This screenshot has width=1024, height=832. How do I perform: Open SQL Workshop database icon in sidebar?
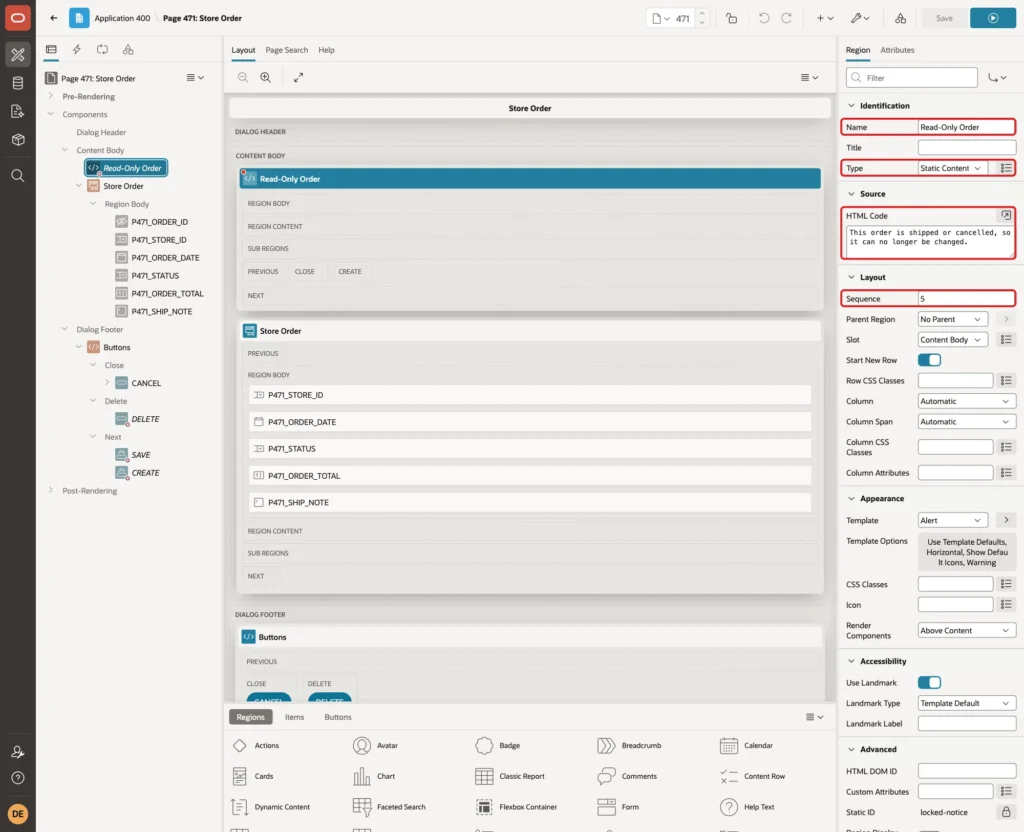click(18, 83)
